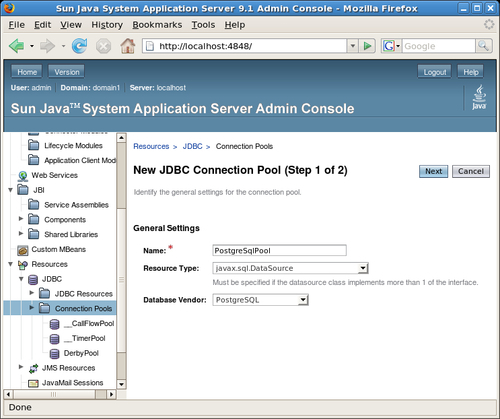Open the back button history dropdown
Viewport: 500px width, 419px height.
(x=32, y=46)
